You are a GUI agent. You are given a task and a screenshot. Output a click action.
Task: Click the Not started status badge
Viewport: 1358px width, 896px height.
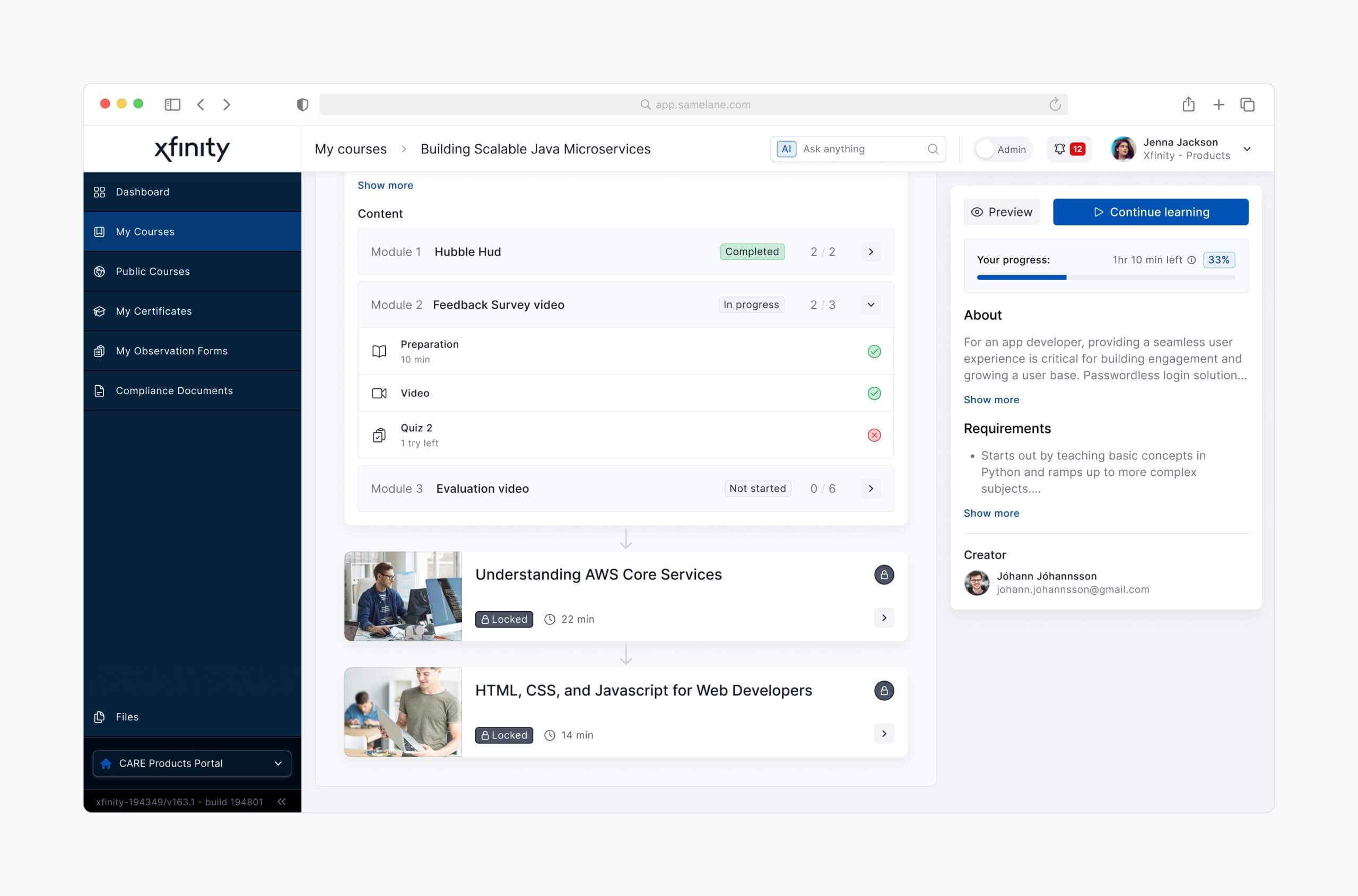[x=757, y=489]
